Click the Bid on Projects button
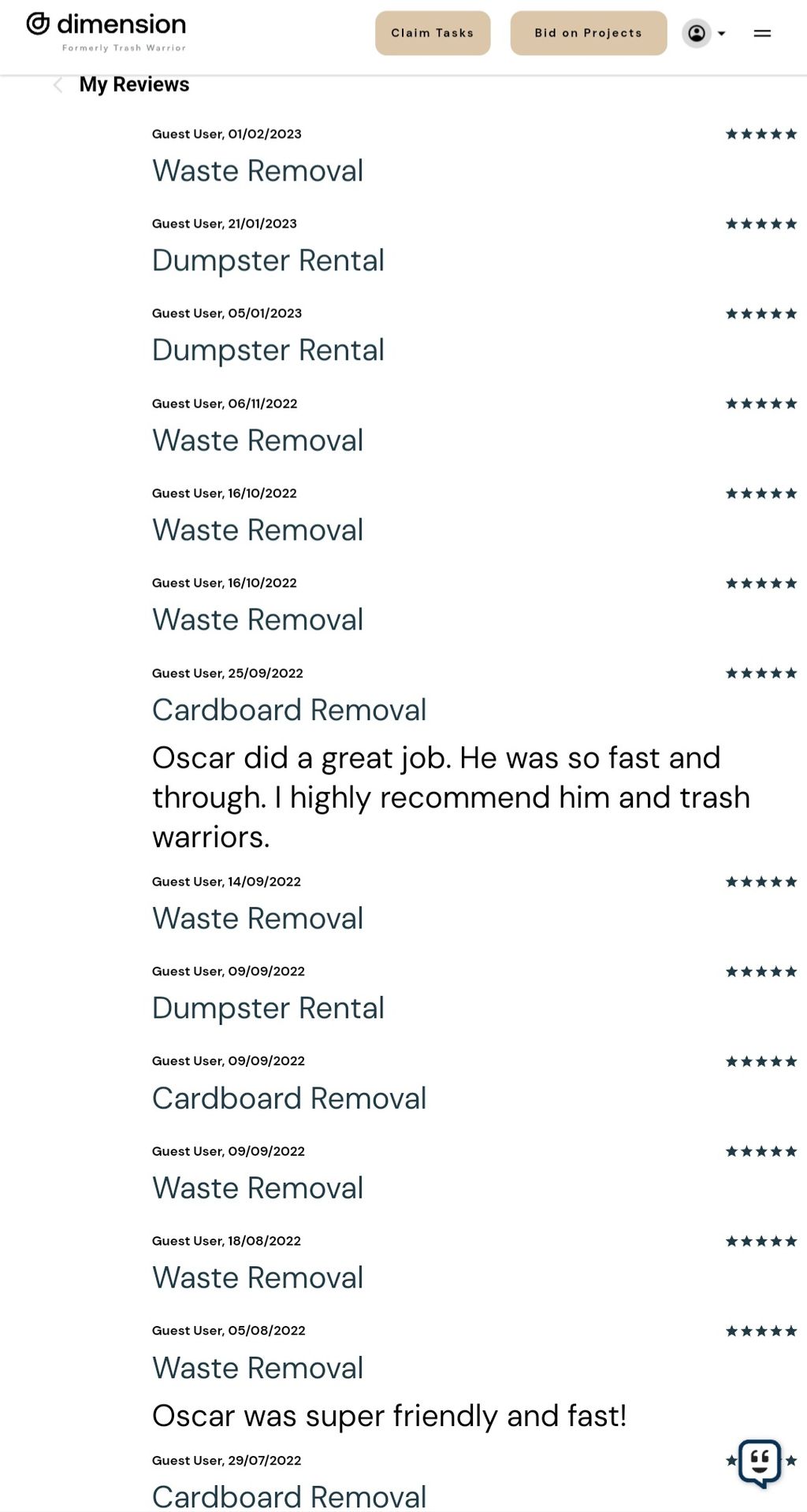 point(589,33)
